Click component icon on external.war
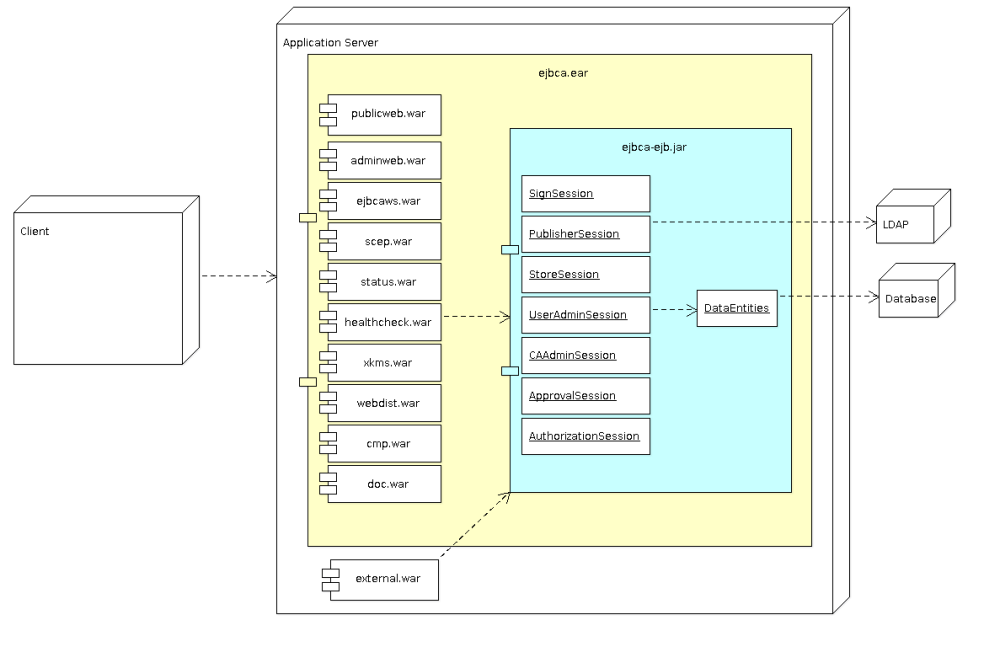The image size is (1000, 647). [x=330, y=580]
